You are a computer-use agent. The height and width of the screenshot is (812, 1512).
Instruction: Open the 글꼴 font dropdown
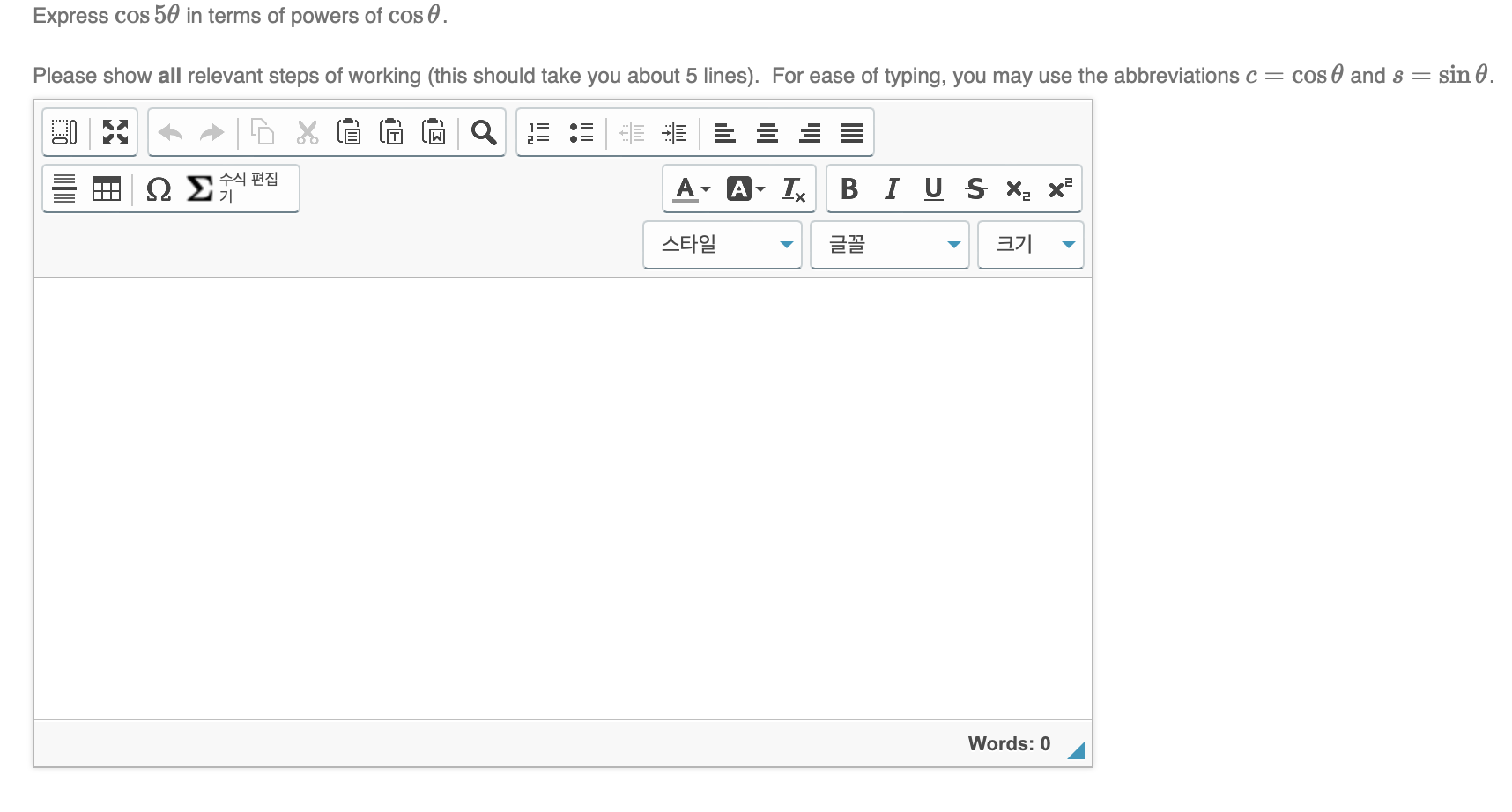(x=890, y=245)
